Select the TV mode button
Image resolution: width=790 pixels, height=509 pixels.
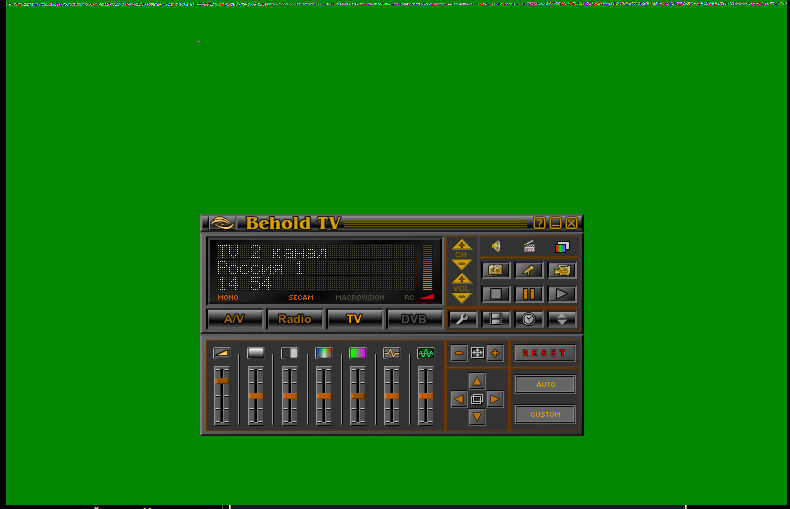(354, 319)
